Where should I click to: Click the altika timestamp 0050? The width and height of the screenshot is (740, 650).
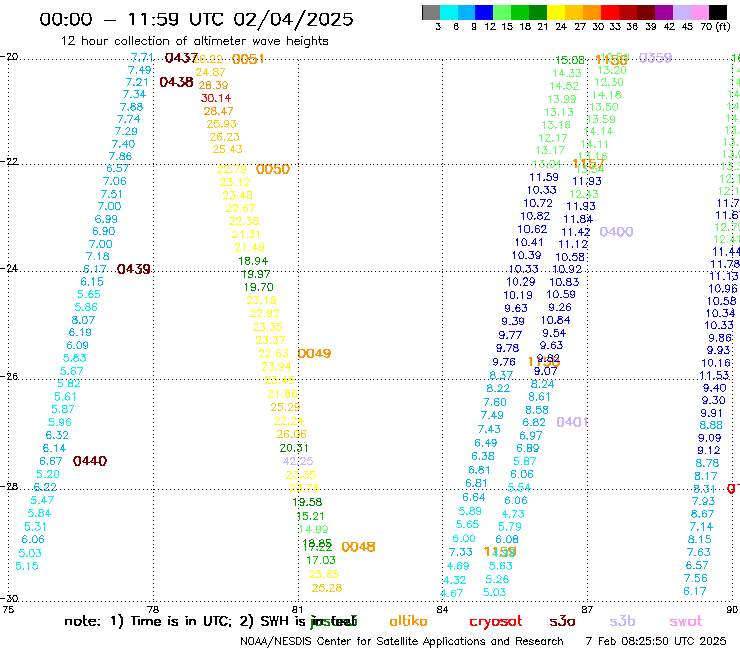273,169
